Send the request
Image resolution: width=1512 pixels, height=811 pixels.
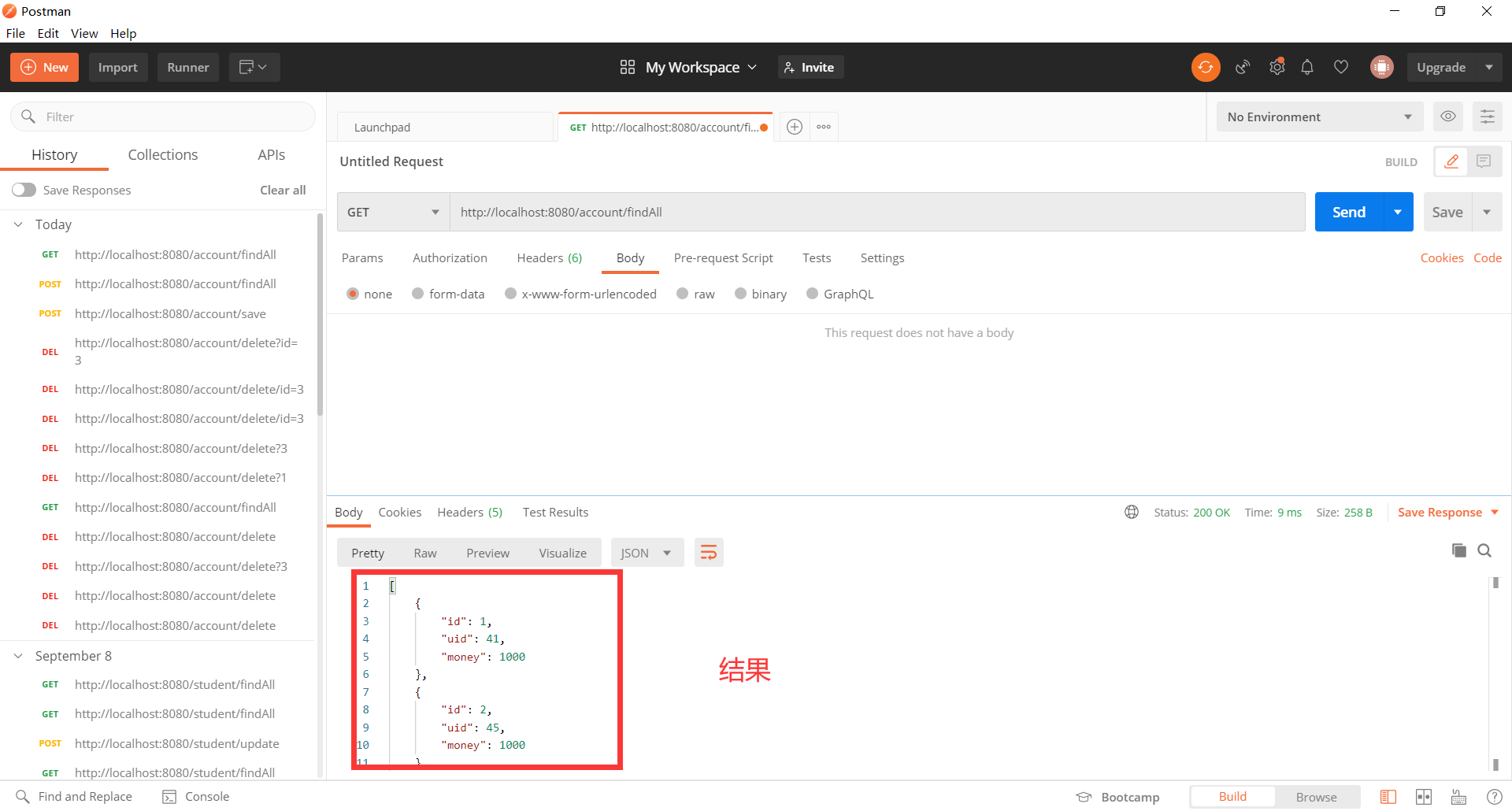click(1349, 212)
